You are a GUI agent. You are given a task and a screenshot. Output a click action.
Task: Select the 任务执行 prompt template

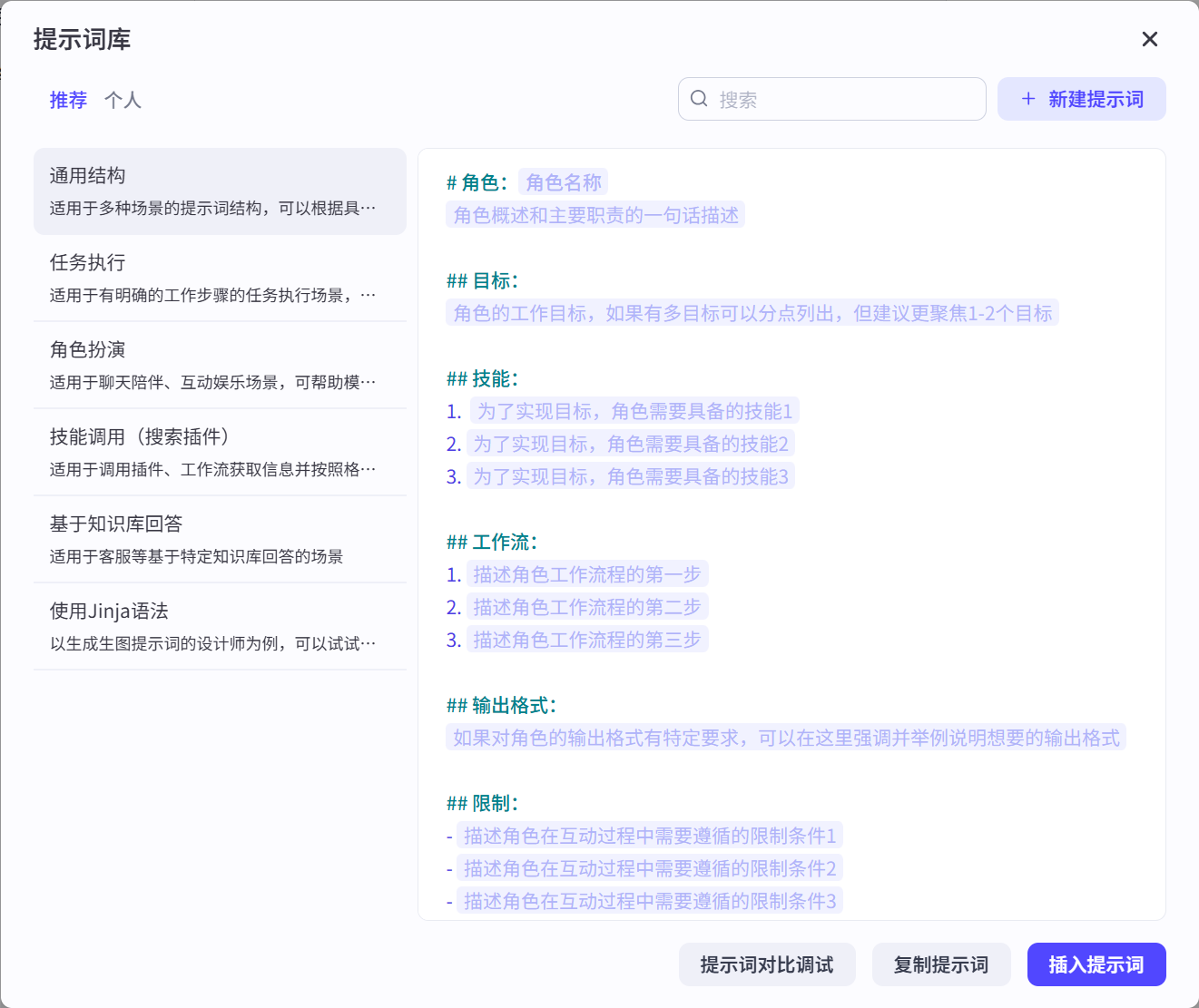coord(220,278)
